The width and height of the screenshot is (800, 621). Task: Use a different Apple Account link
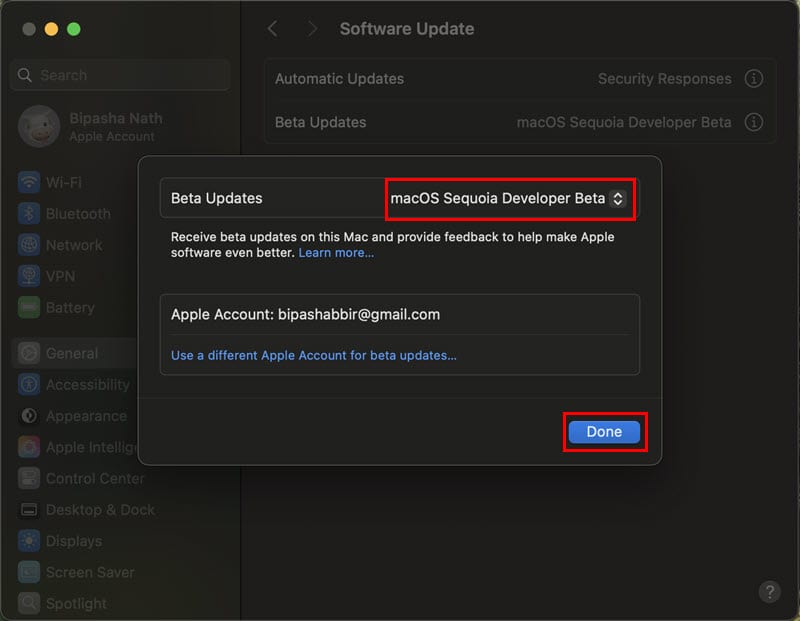coord(313,355)
